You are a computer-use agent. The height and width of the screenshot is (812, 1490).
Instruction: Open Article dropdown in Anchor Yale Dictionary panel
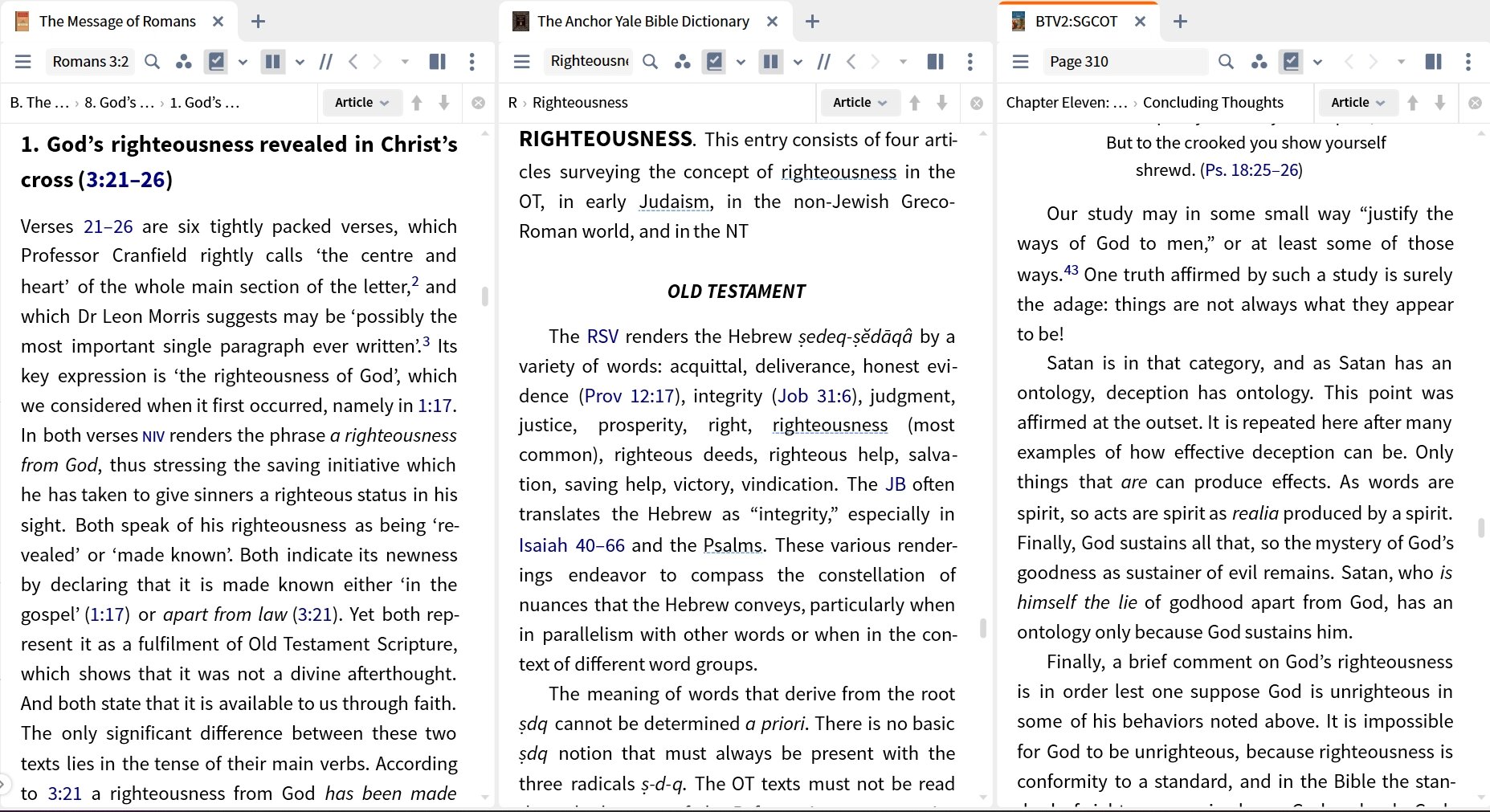pos(859,103)
